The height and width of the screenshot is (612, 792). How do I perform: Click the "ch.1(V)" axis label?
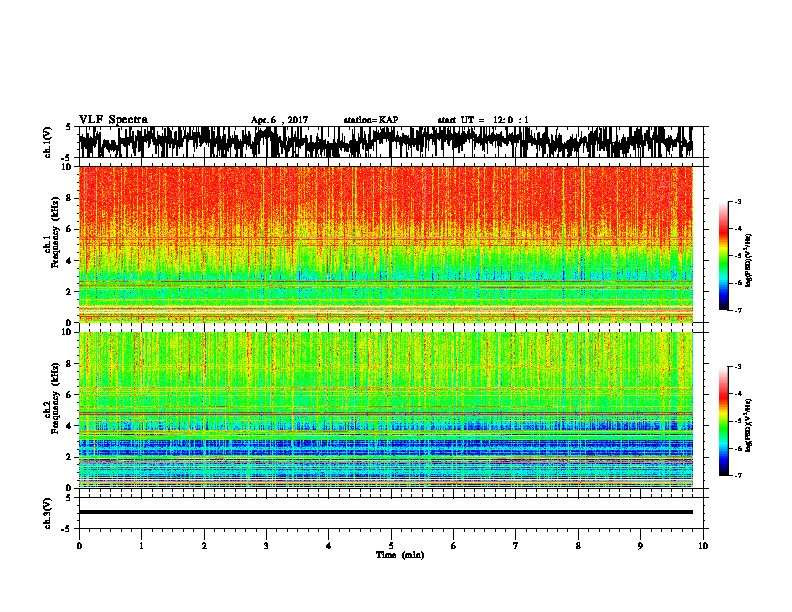(x=48, y=142)
